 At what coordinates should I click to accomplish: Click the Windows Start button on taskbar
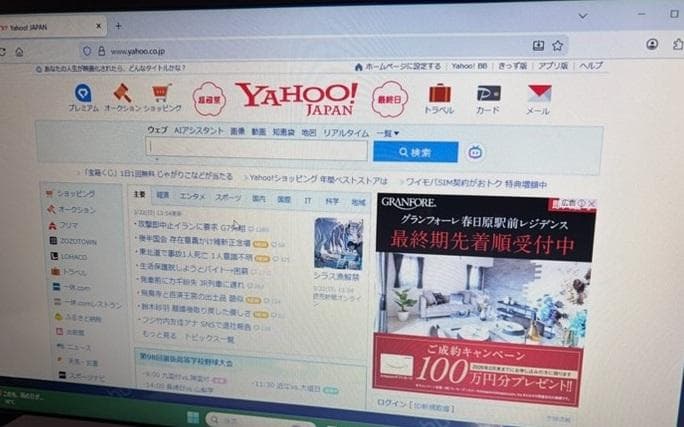coord(193,417)
